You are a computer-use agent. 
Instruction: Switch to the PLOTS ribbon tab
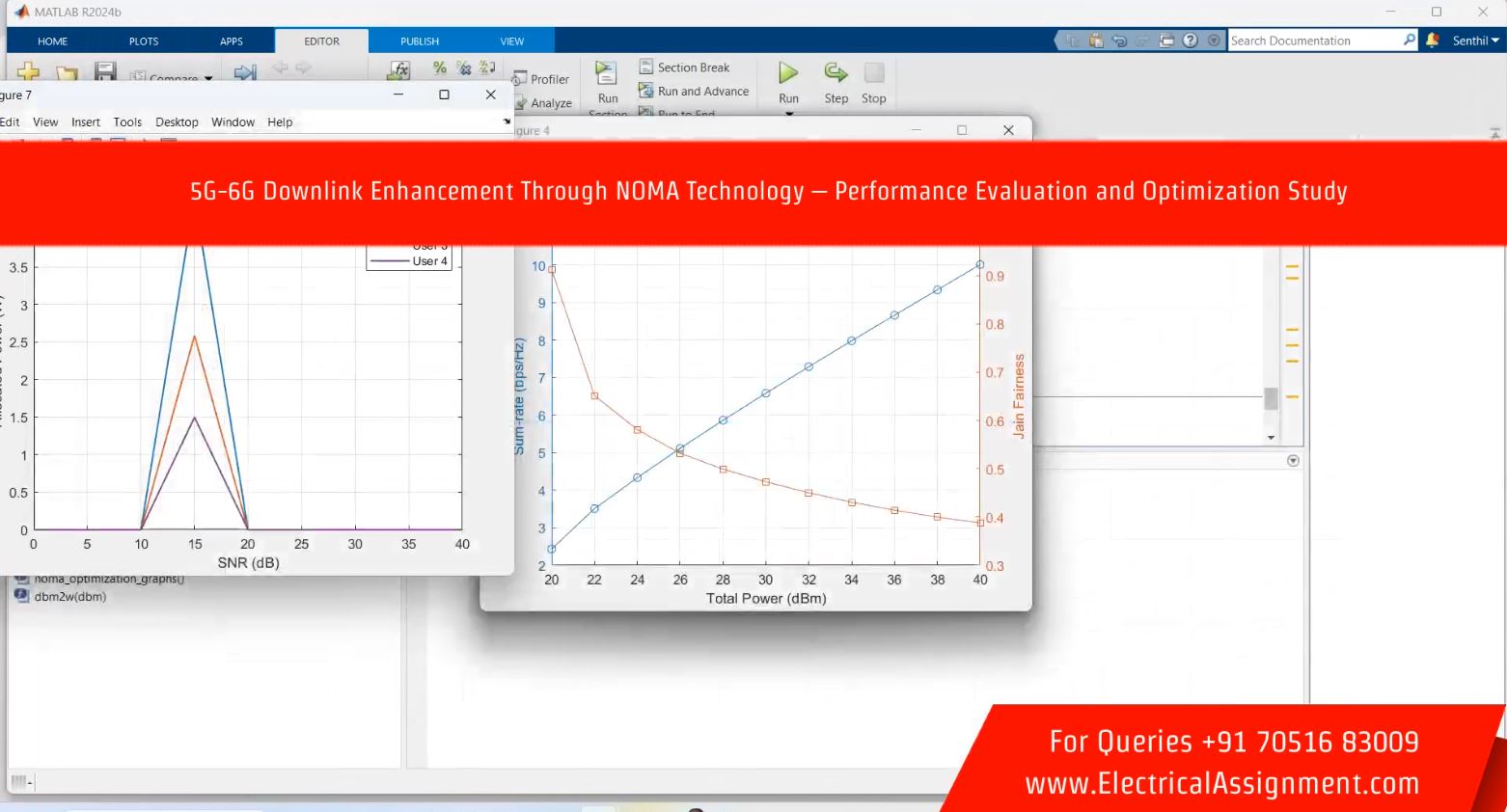click(x=144, y=41)
